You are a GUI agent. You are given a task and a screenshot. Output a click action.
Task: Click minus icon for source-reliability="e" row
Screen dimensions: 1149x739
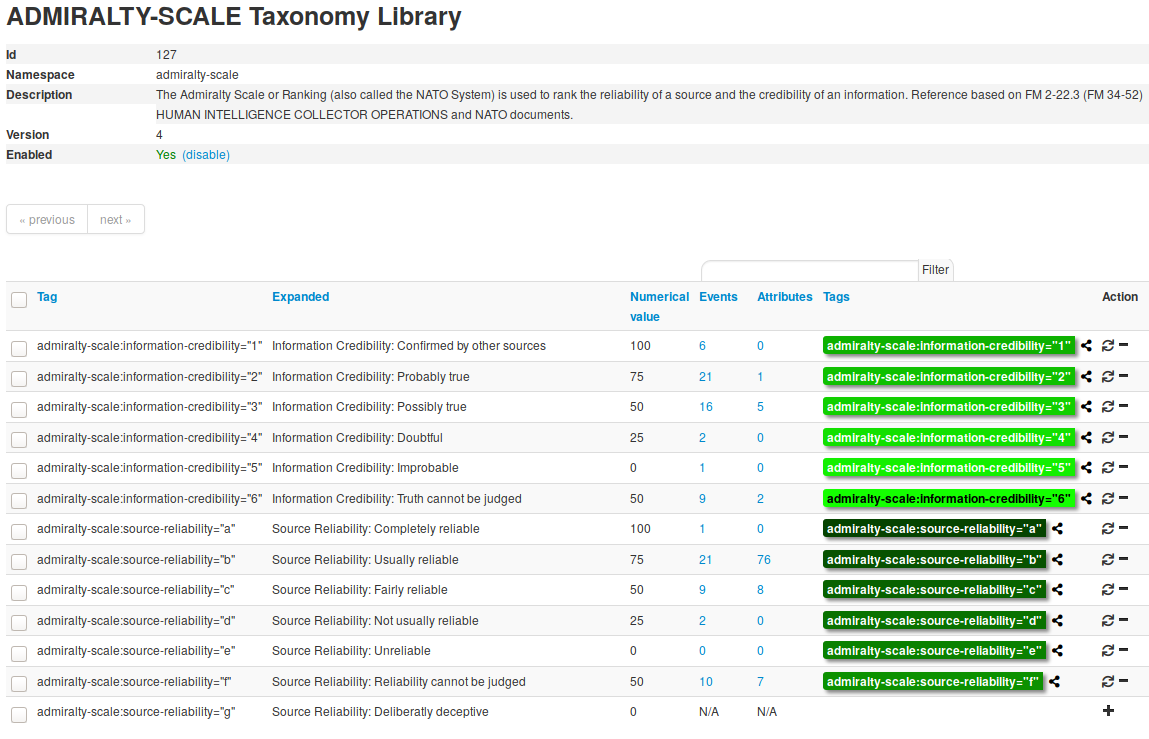pos(1123,650)
